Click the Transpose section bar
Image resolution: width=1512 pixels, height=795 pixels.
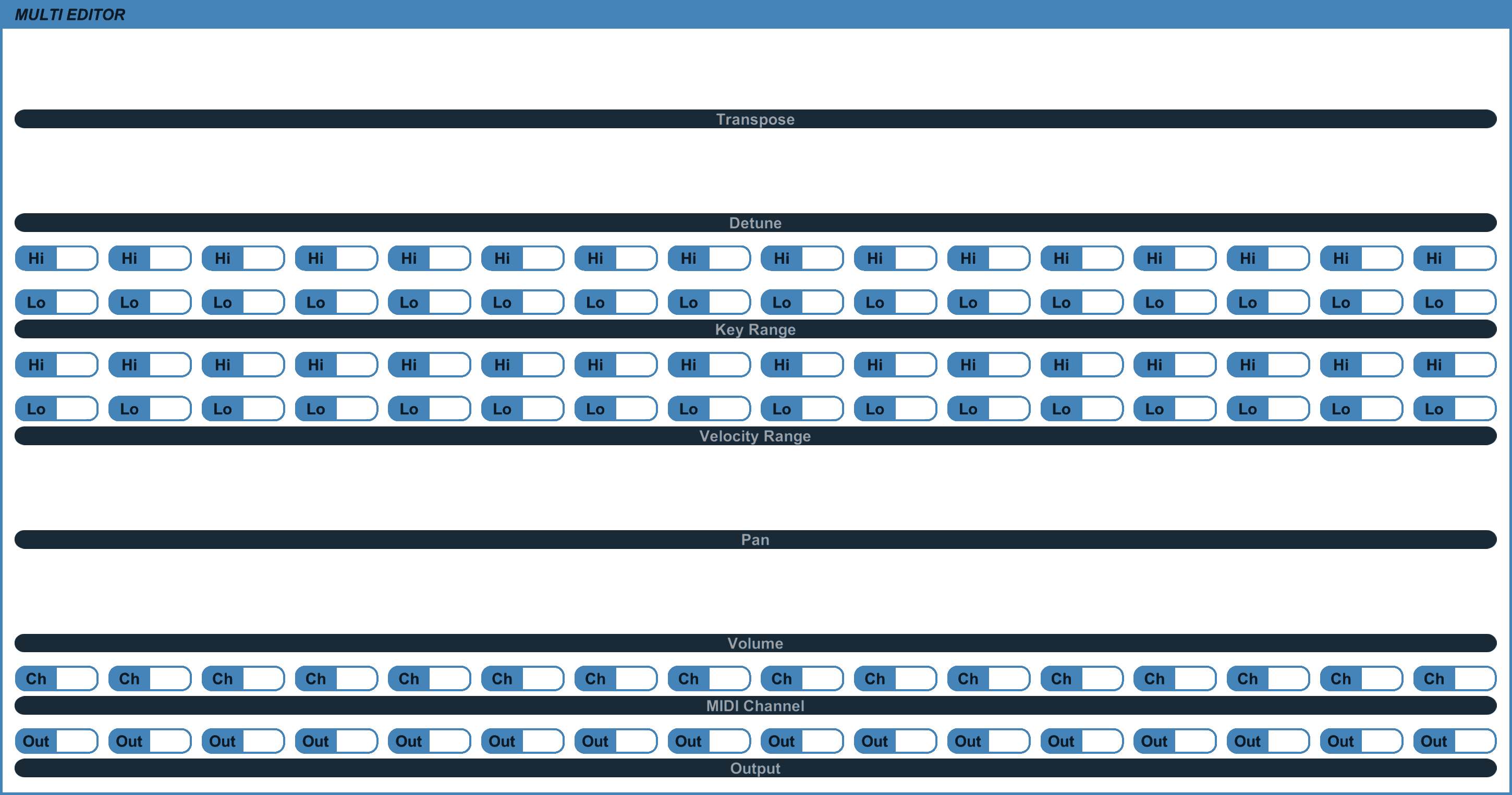(755, 119)
